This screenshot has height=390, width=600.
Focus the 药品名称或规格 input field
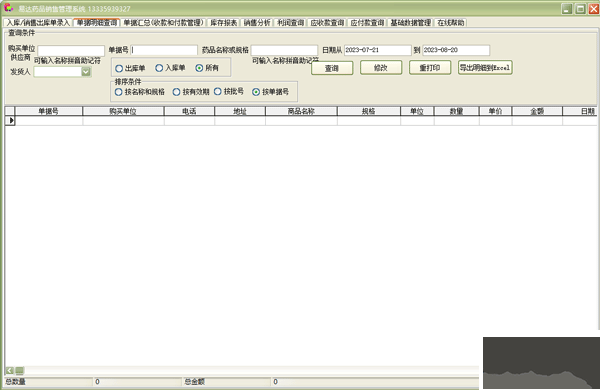[284, 50]
